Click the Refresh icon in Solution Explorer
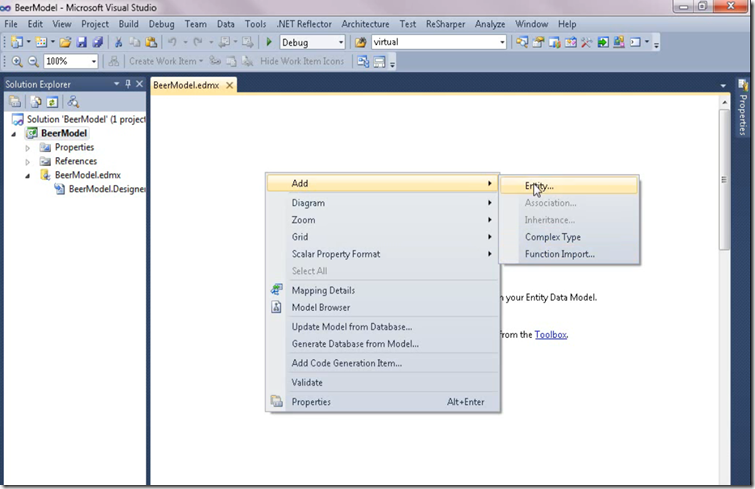 coord(52,102)
